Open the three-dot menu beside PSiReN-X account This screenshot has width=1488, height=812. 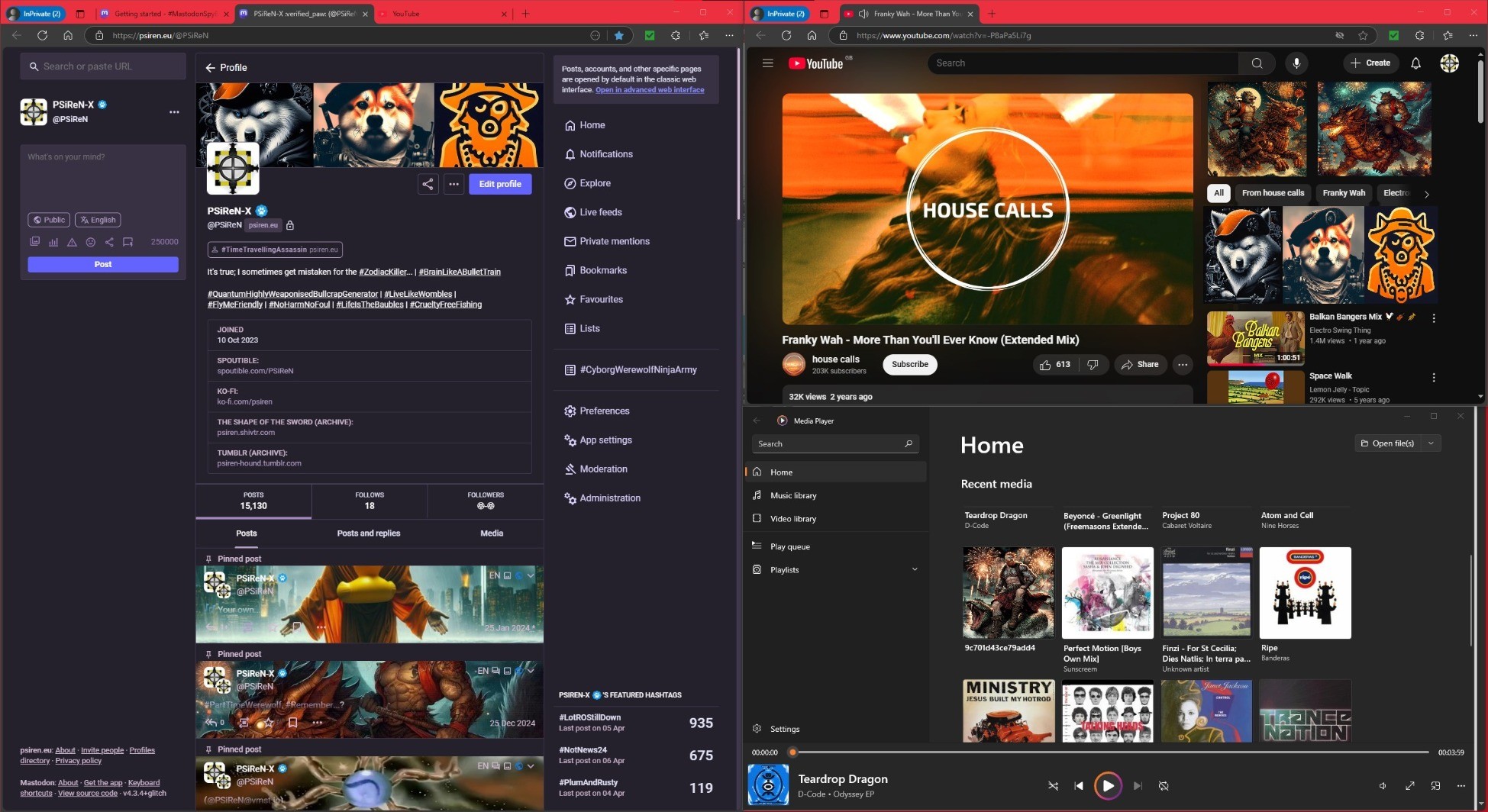[174, 111]
